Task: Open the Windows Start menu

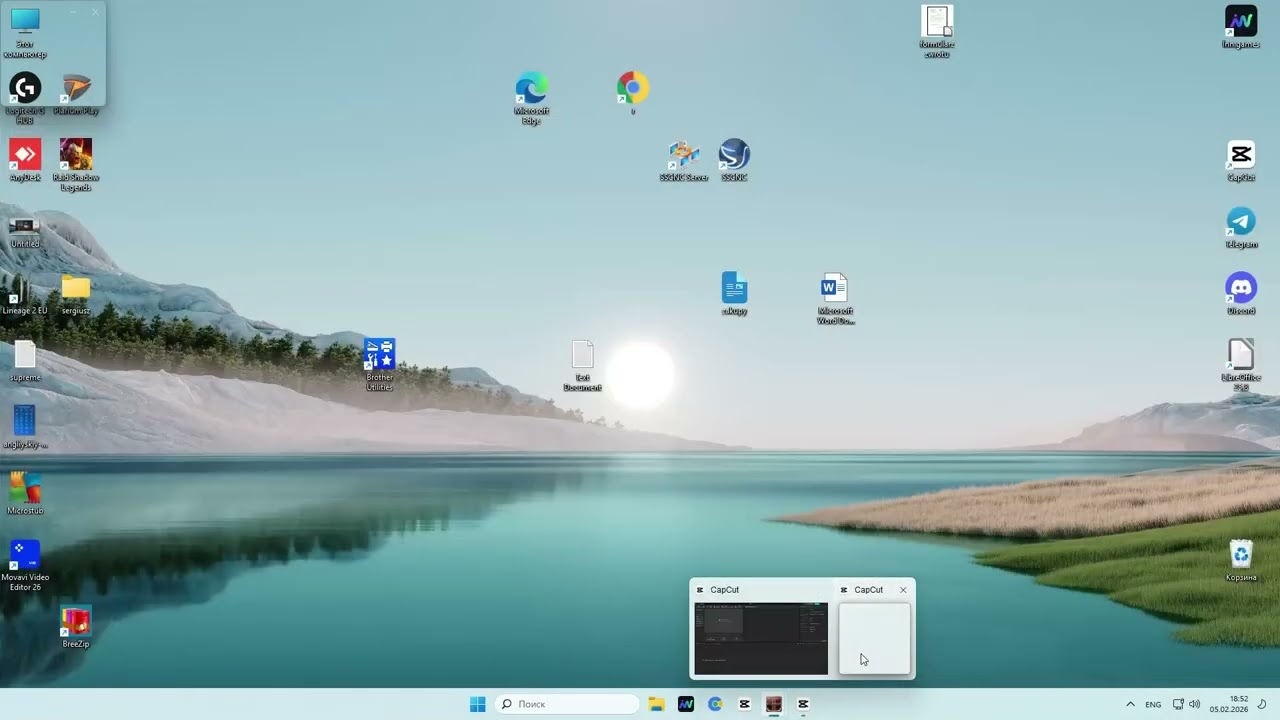Action: (478, 704)
